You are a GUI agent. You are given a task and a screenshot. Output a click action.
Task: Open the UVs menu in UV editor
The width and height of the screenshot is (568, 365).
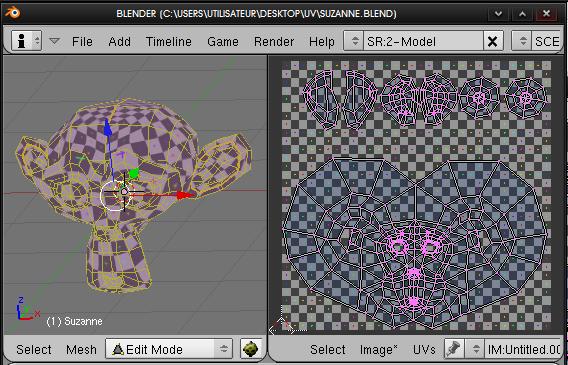(424, 350)
